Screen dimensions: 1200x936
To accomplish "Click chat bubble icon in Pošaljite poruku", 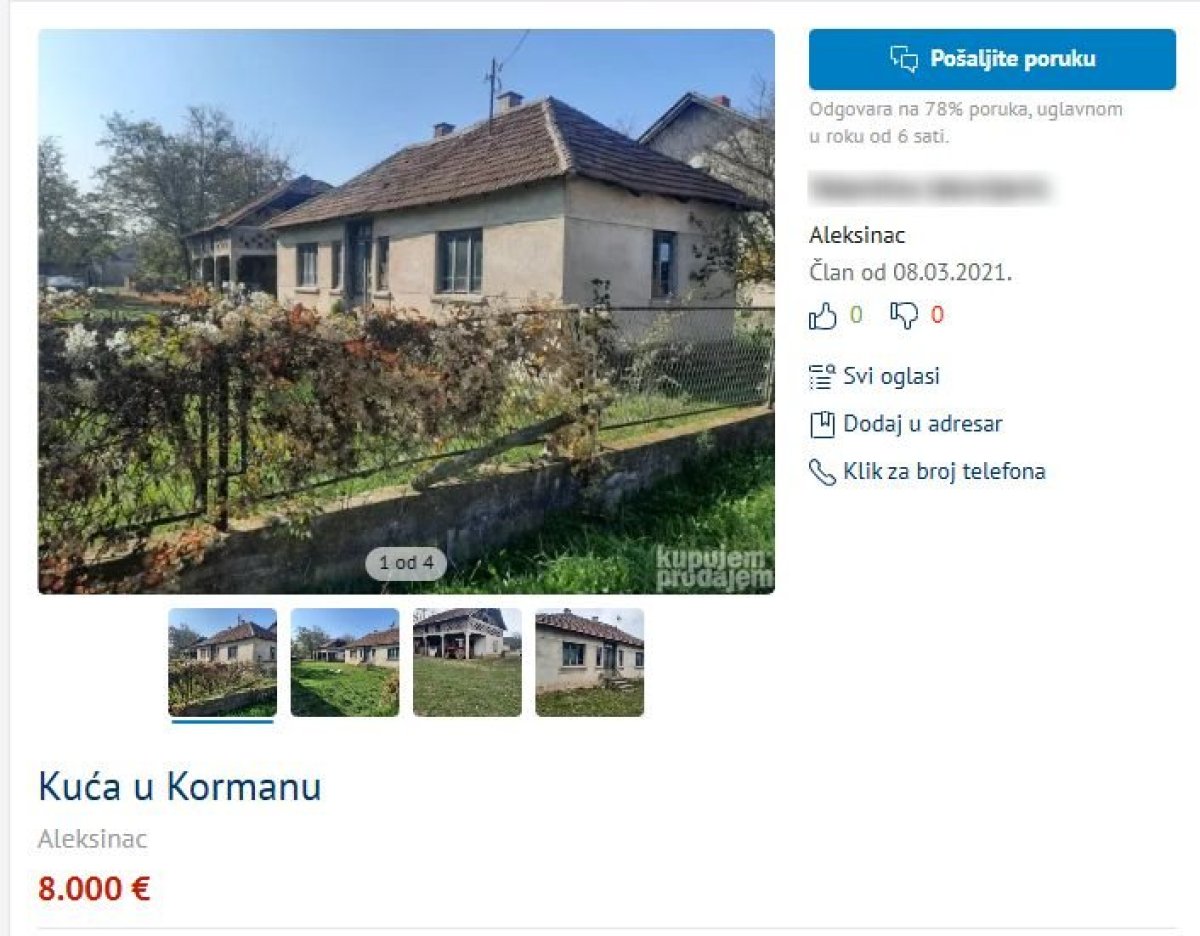I will pyautogui.click(x=904, y=59).
